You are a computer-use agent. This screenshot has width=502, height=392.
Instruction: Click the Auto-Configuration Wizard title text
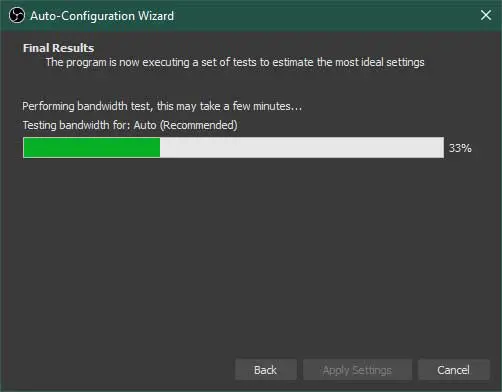tap(102, 16)
